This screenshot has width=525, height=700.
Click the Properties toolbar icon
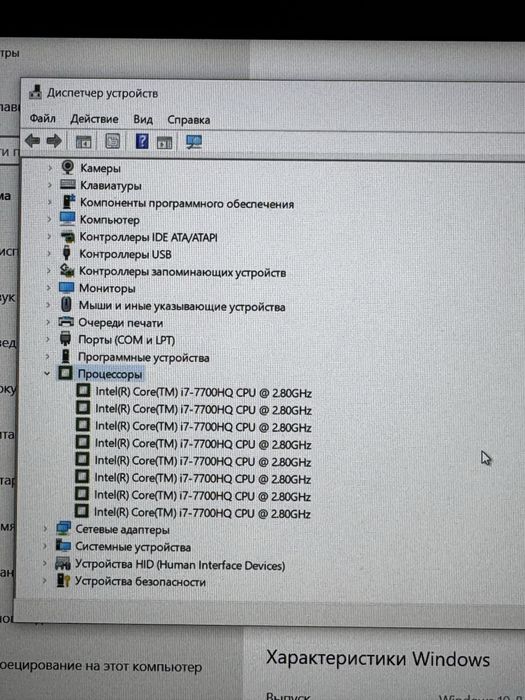click(x=112, y=142)
